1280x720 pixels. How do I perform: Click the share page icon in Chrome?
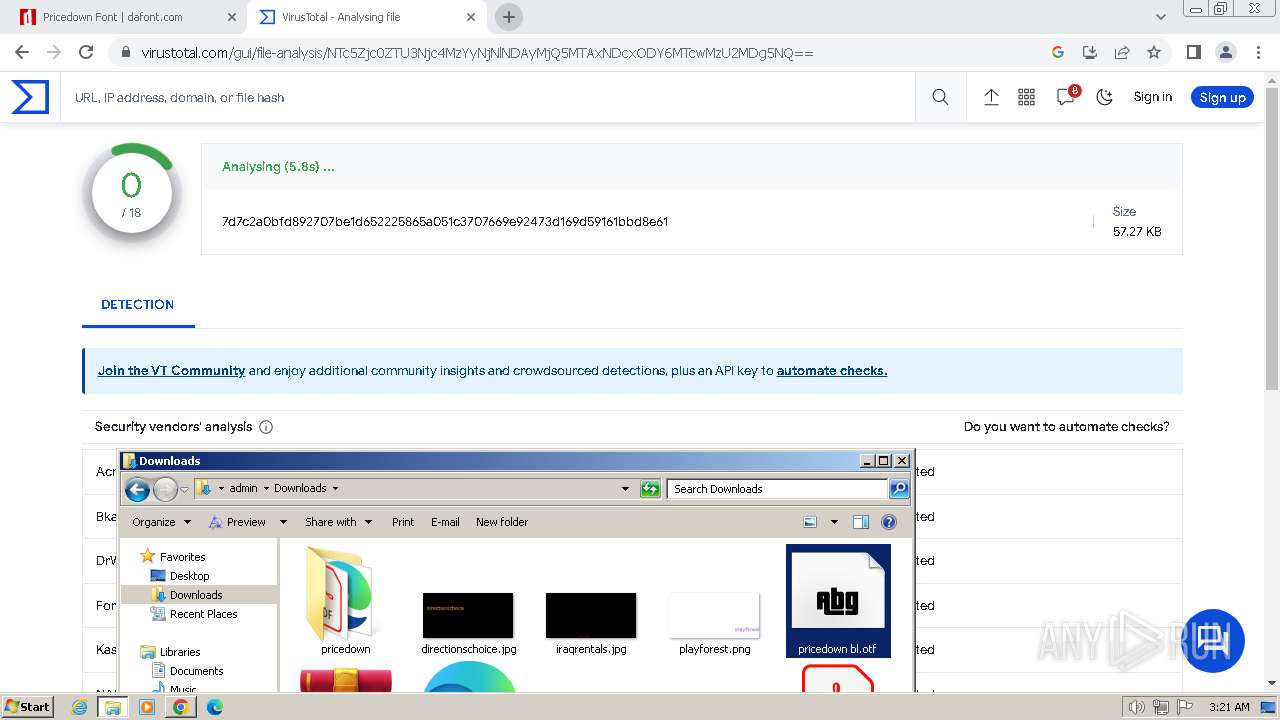tap(1122, 52)
